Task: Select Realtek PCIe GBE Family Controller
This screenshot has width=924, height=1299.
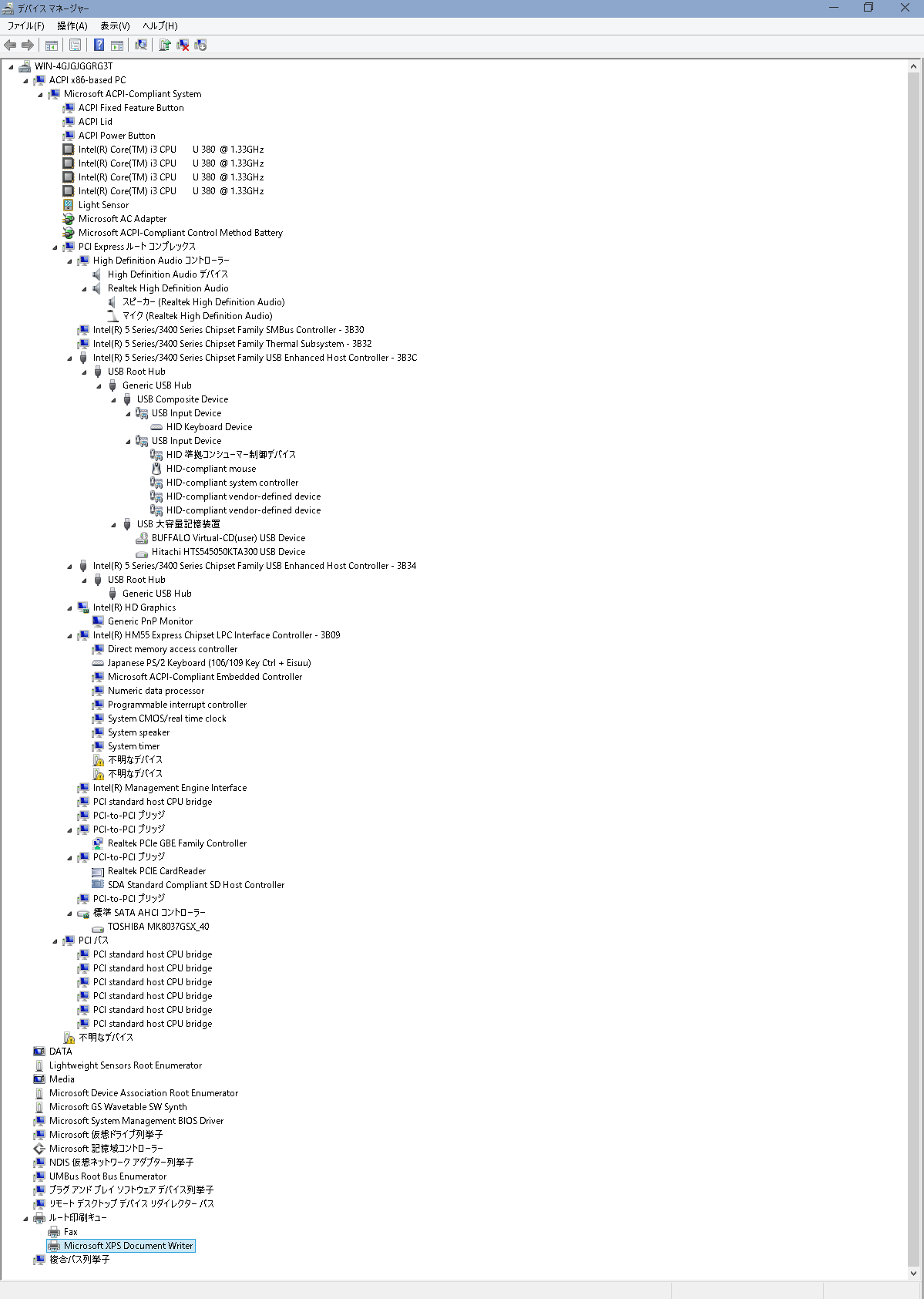Action: pos(176,843)
